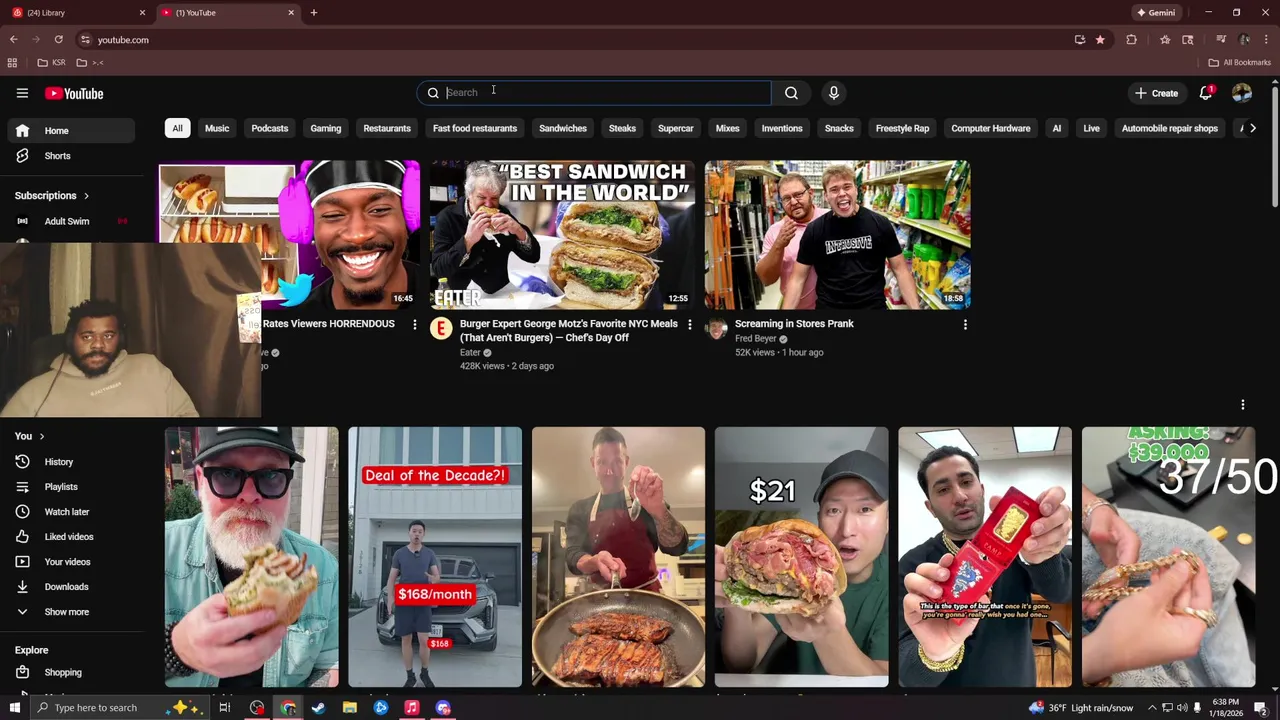Reload the page with the browser refresh icon
Viewport: 1280px width, 720px height.
pos(59,40)
